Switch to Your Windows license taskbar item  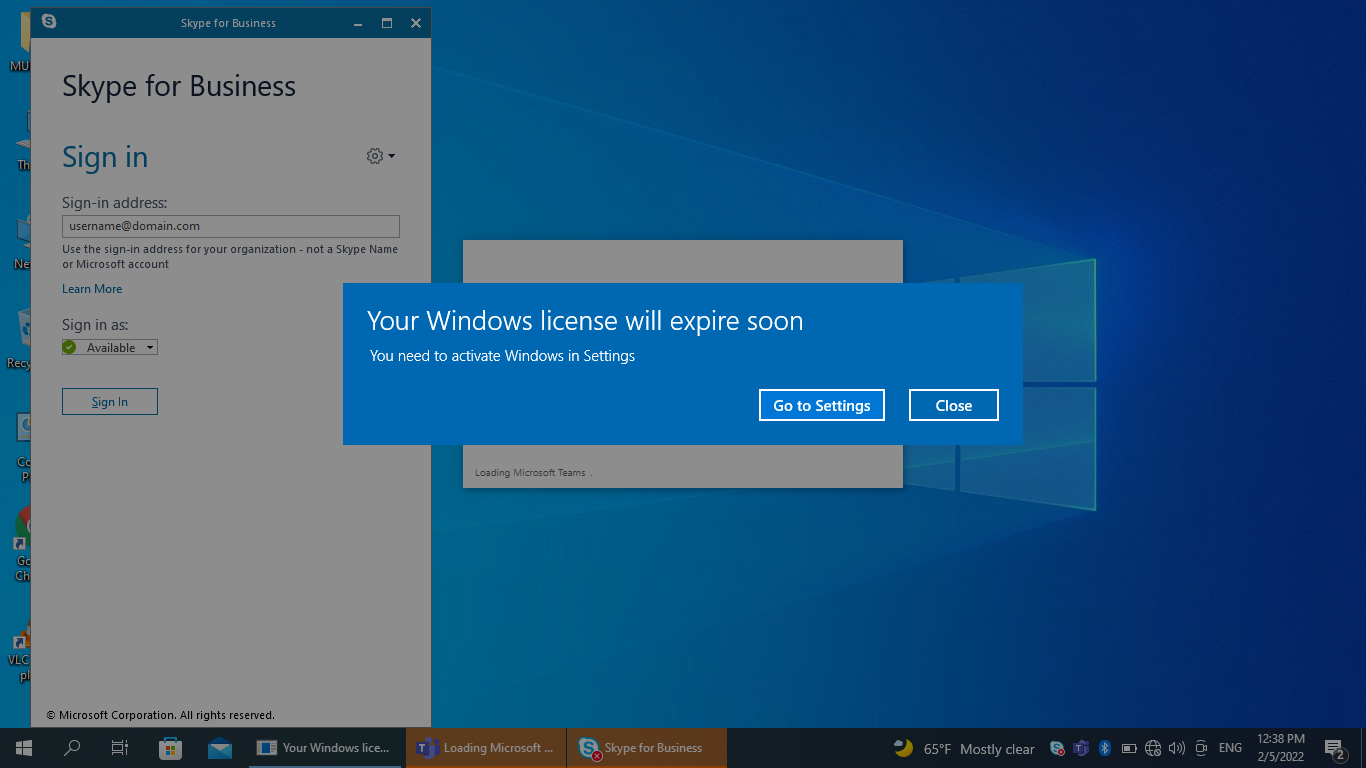click(325, 748)
